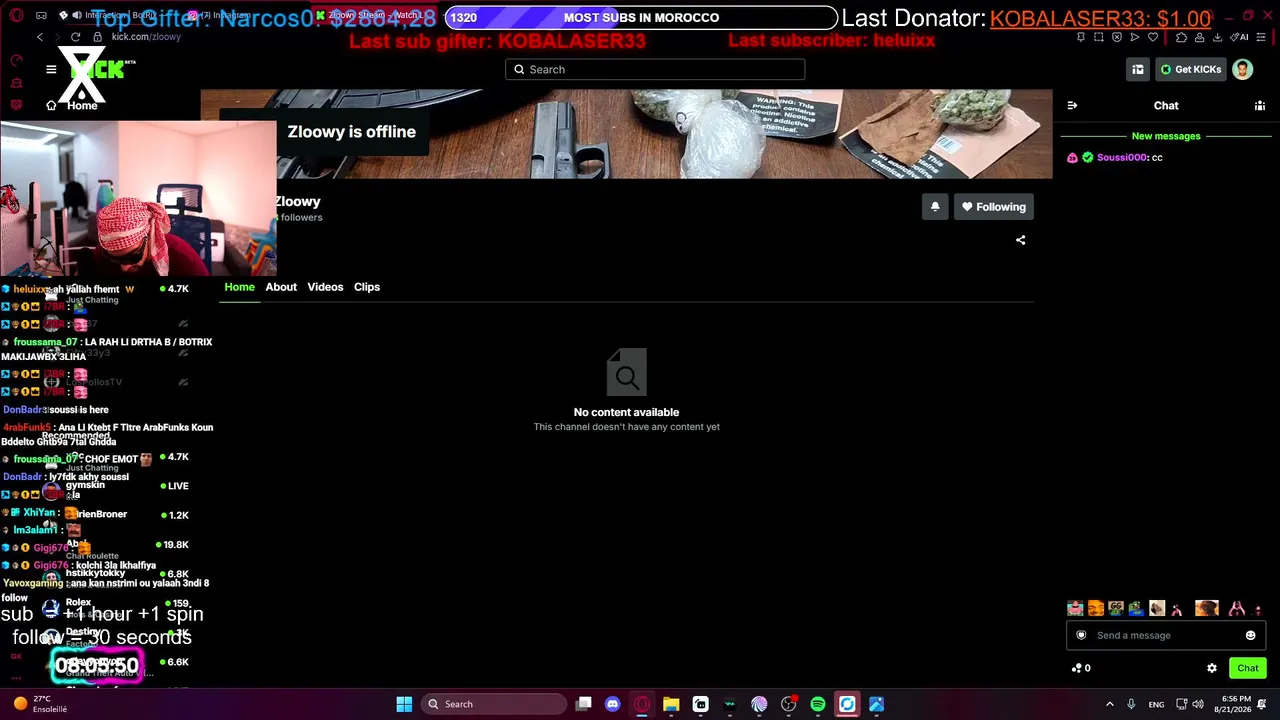Open browser easy setup sliders icon

pyautogui.click(x=1262, y=37)
